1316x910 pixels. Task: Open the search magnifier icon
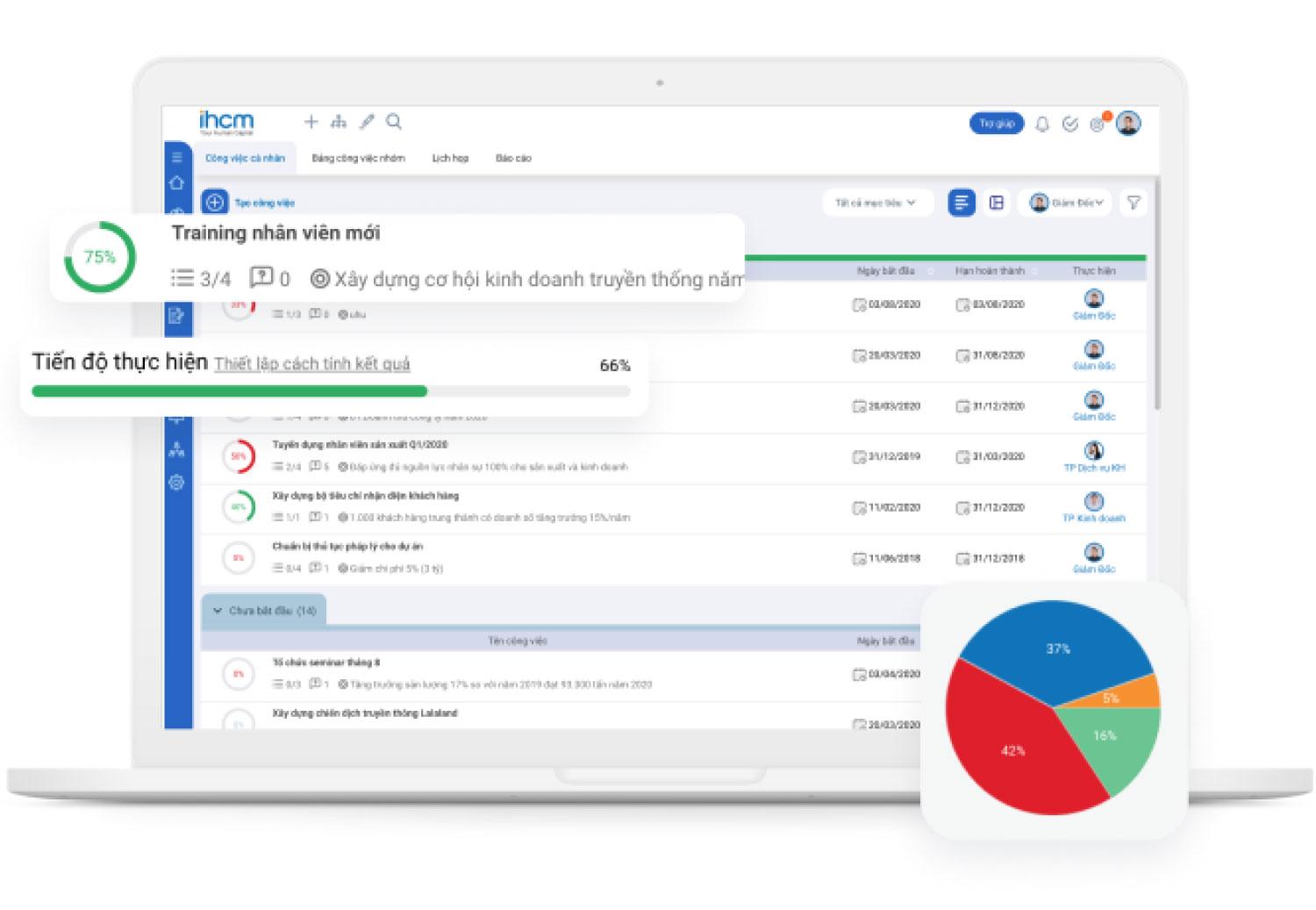pyautogui.click(x=394, y=122)
